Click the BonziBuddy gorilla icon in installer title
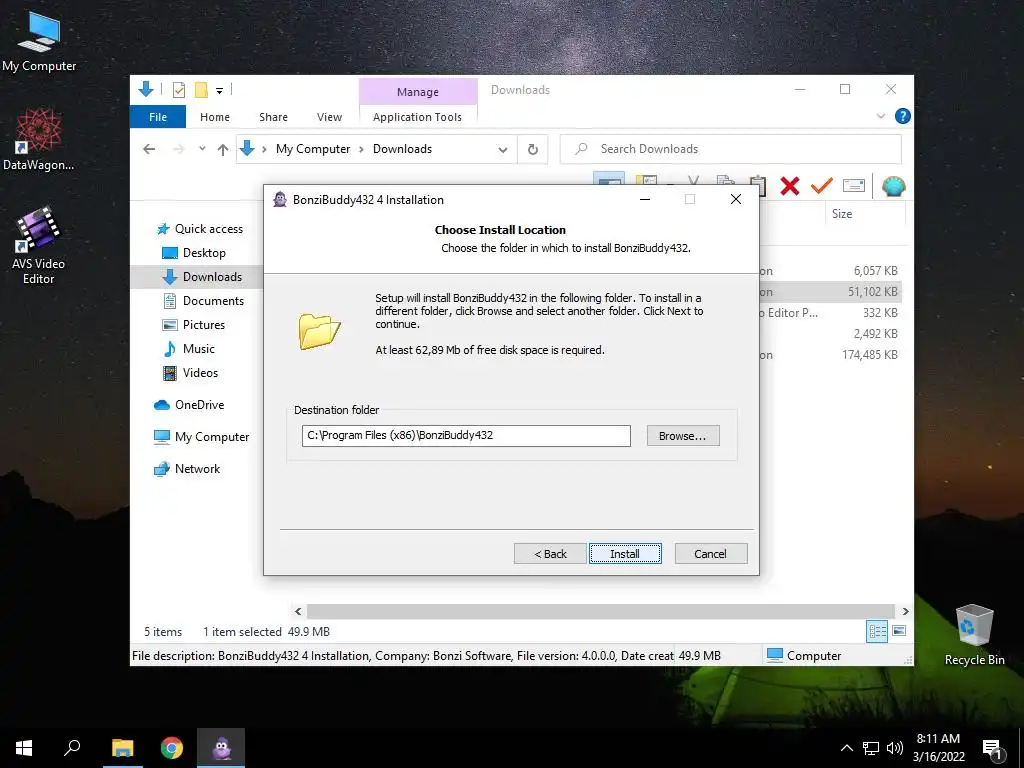Viewport: 1024px width, 768px height. (x=280, y=199)
